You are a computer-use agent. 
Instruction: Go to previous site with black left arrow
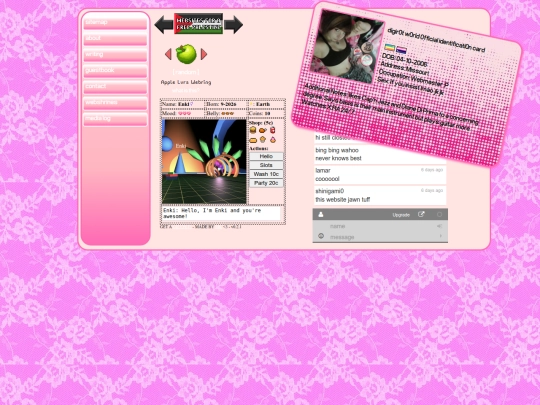click(x=164, y=24)
